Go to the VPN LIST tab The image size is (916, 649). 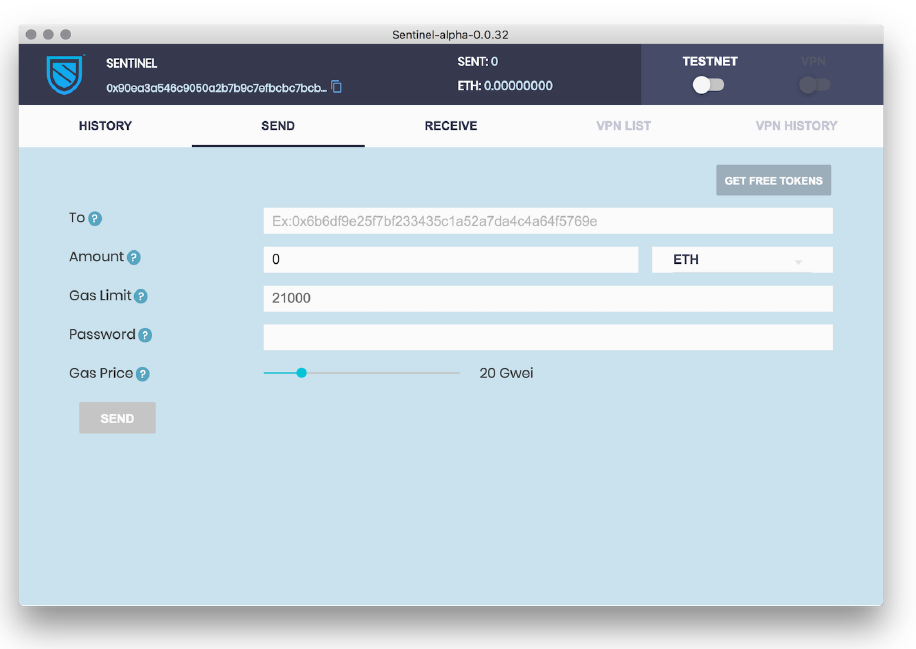[623, 126]
